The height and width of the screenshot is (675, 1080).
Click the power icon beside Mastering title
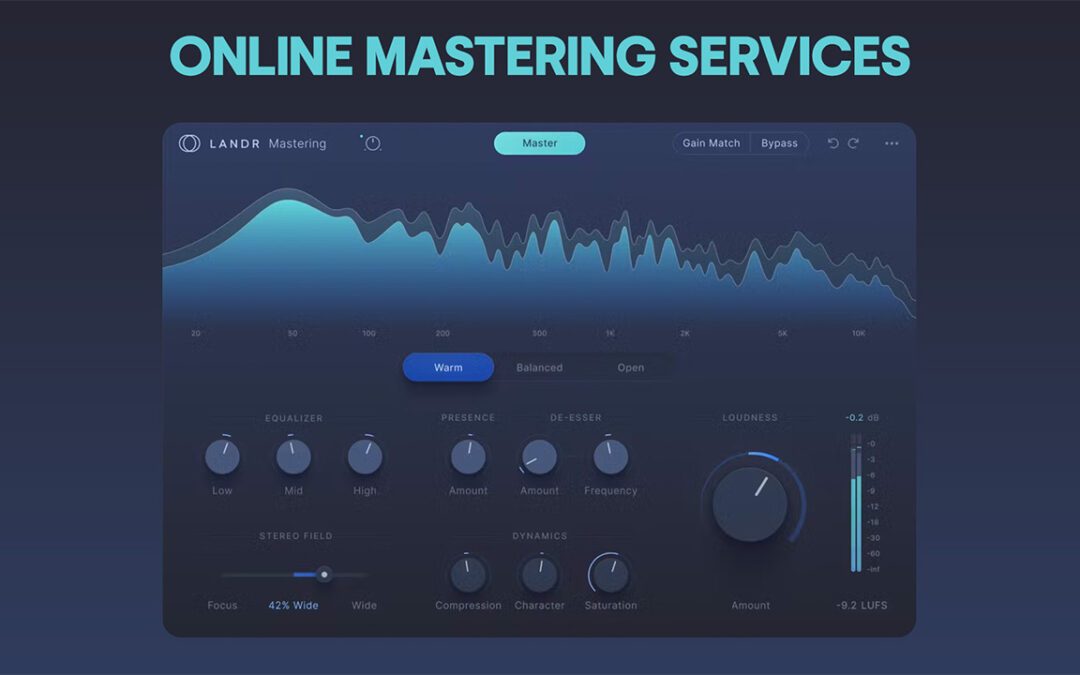click(x=373, y=143)
